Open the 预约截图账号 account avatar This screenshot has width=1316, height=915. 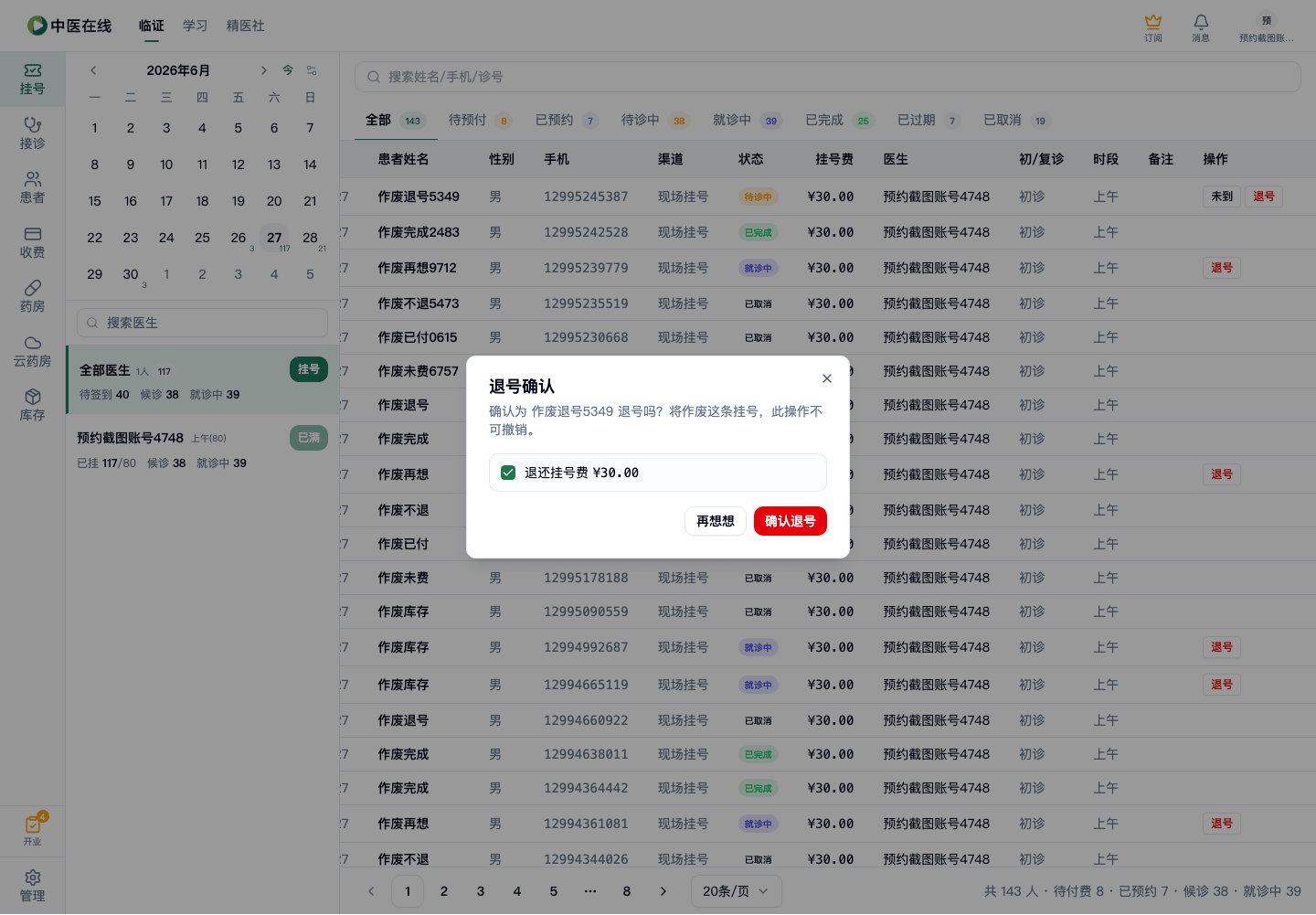coord(1267,27)
